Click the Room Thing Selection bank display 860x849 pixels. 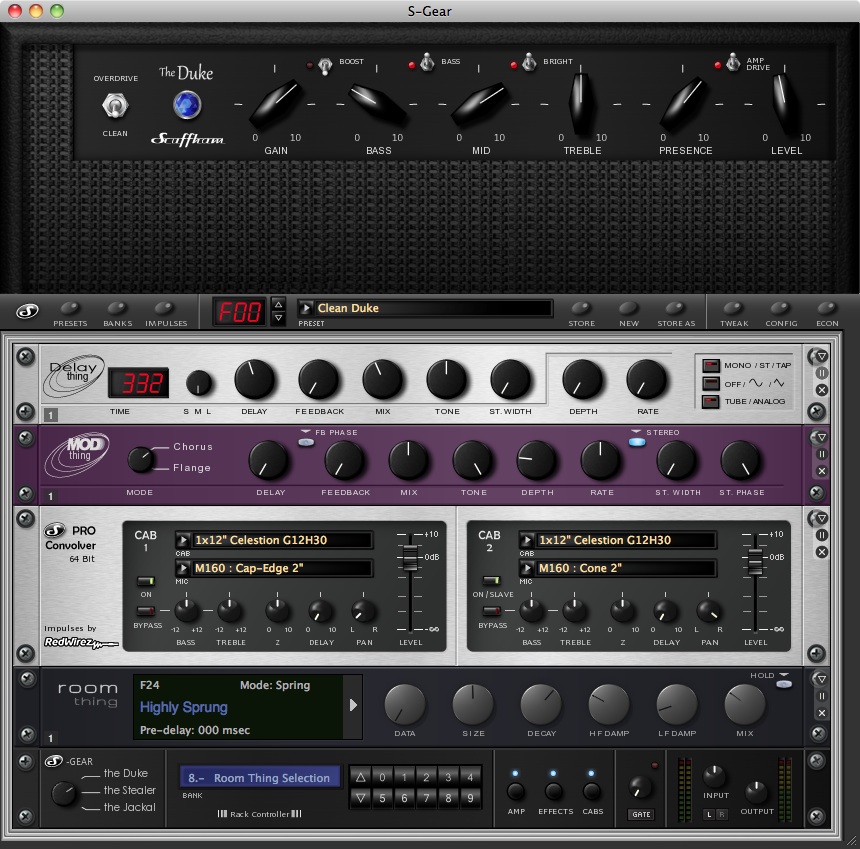point(260,778)
